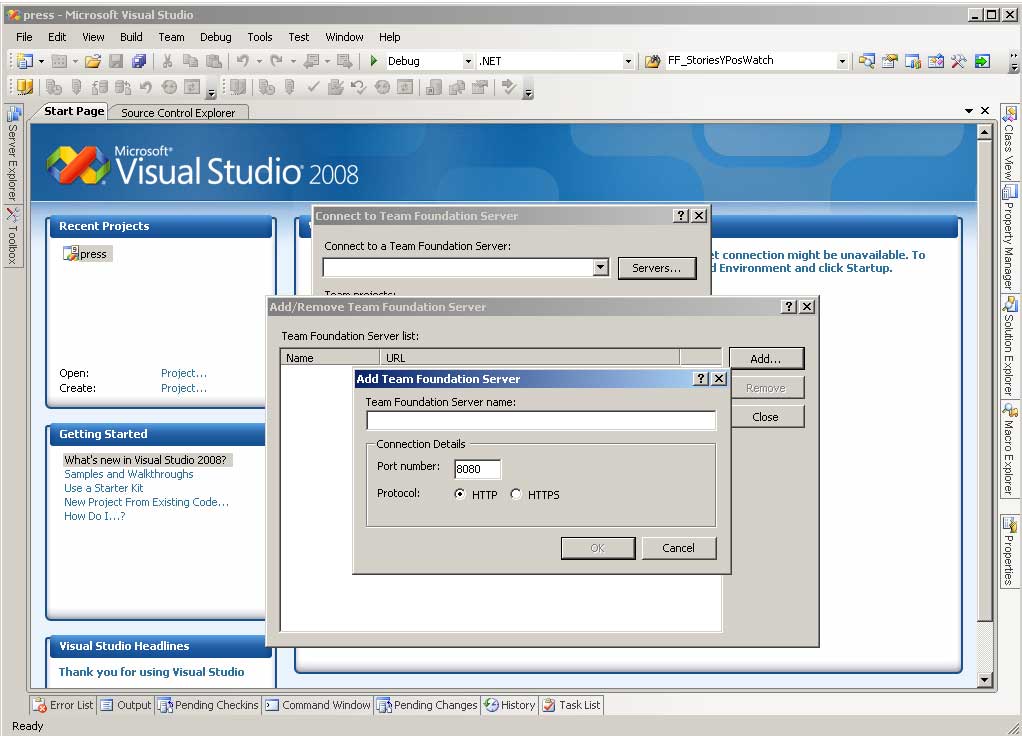Open Solution Explorer from toolbar icon
This screenshot has height=736, width=1022.
866,61
